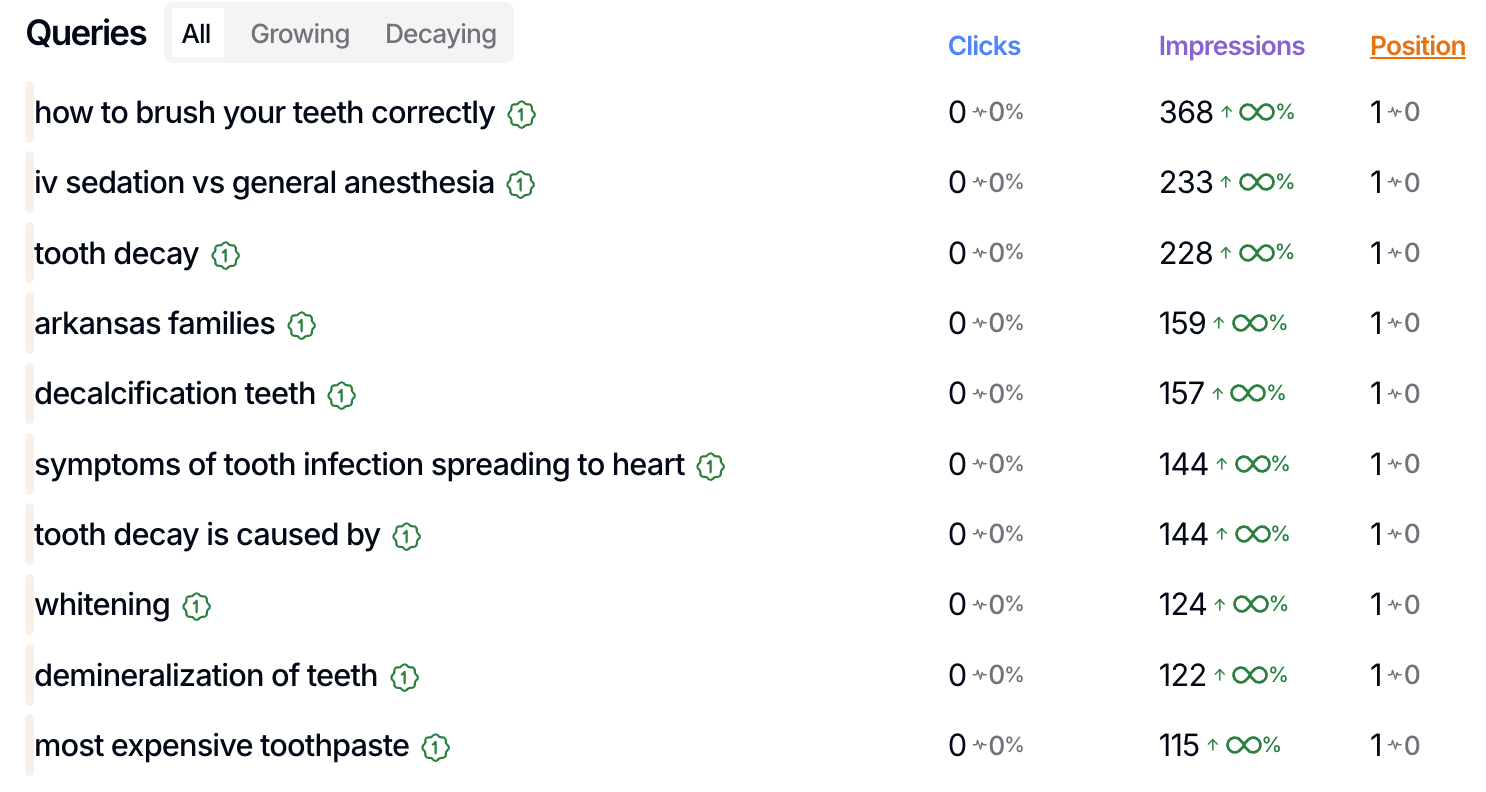
Task: Open the 'most expensive toothpaste' query
Action: [x=221, y=746]
